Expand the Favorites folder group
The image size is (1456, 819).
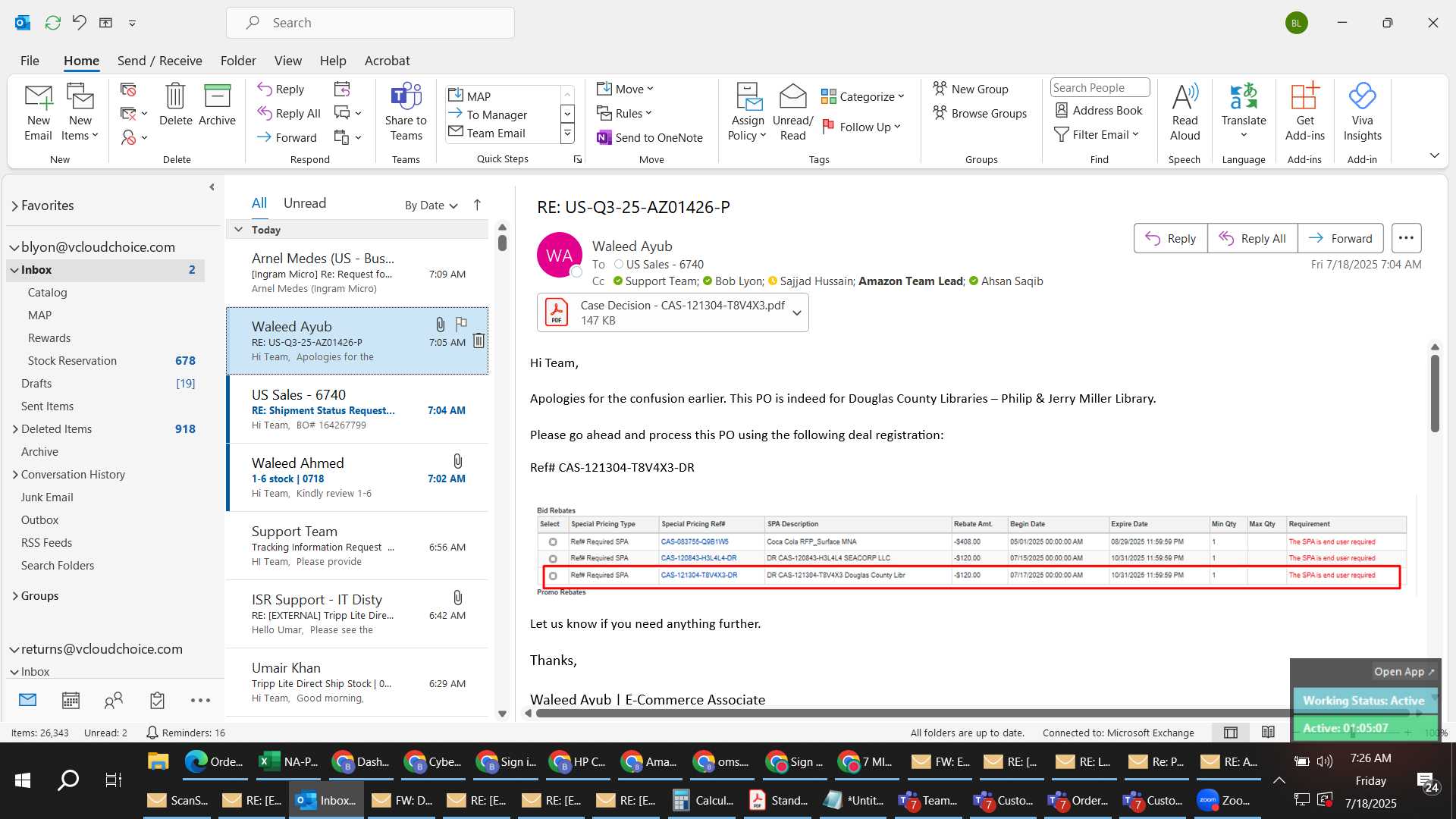point(14,206)
